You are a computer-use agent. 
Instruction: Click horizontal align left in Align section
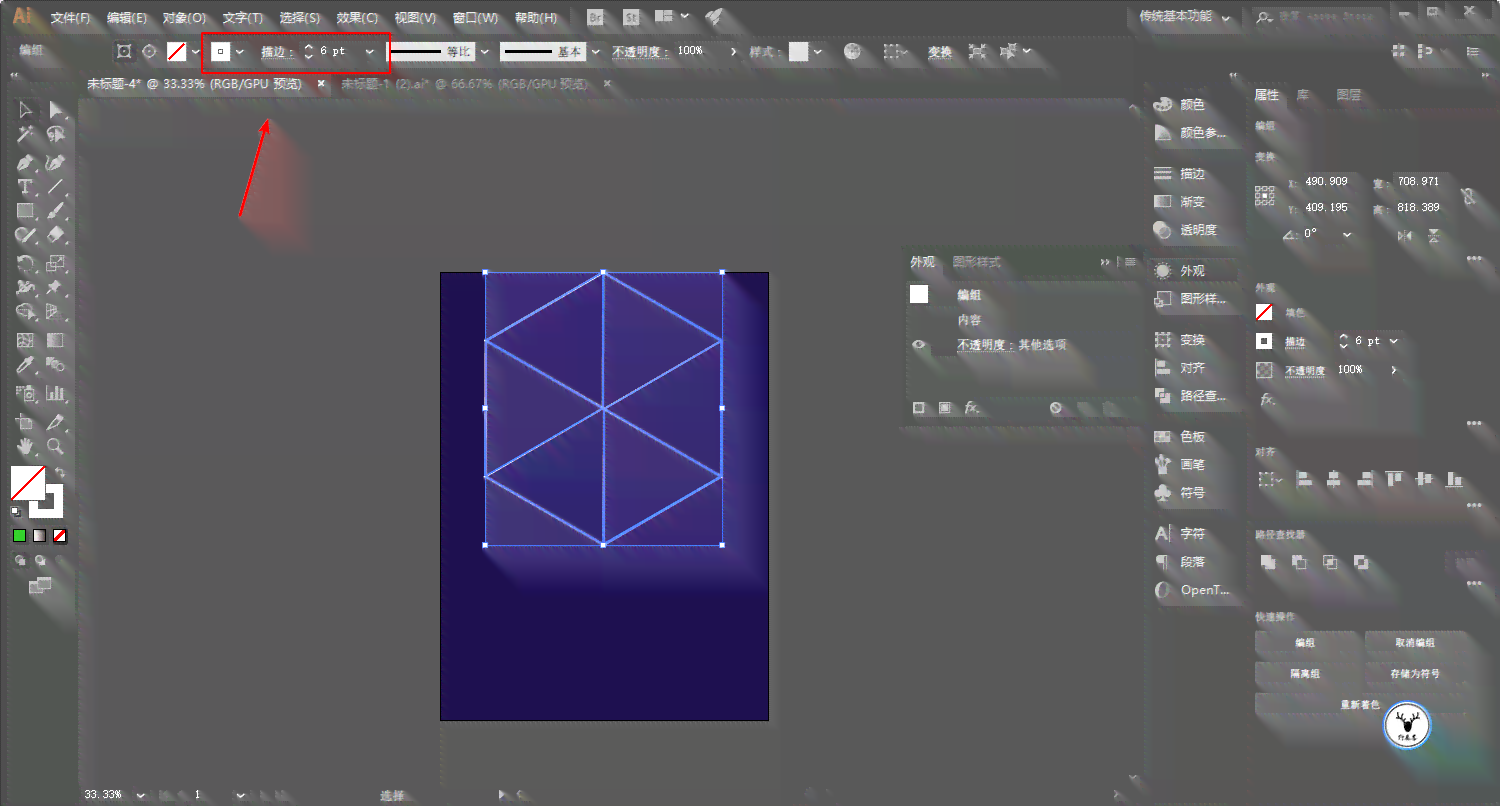tap(1303, 479)
